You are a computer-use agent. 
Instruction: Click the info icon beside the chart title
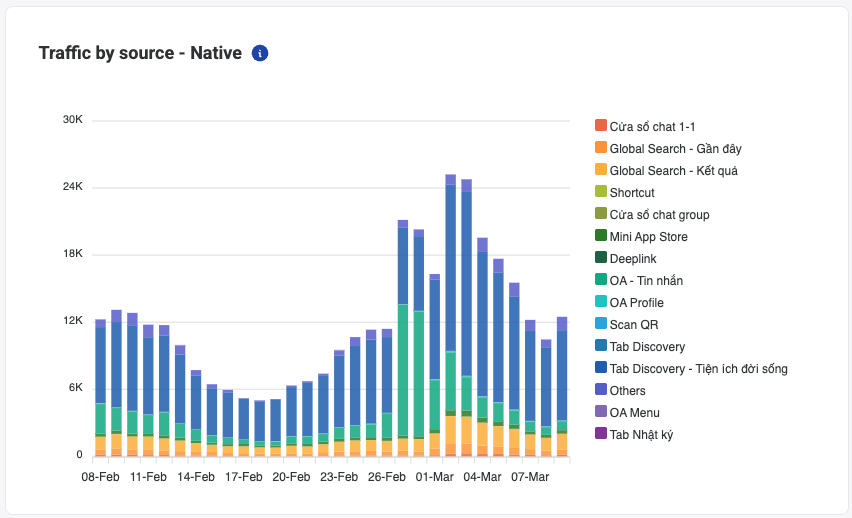tap(260, 53)
